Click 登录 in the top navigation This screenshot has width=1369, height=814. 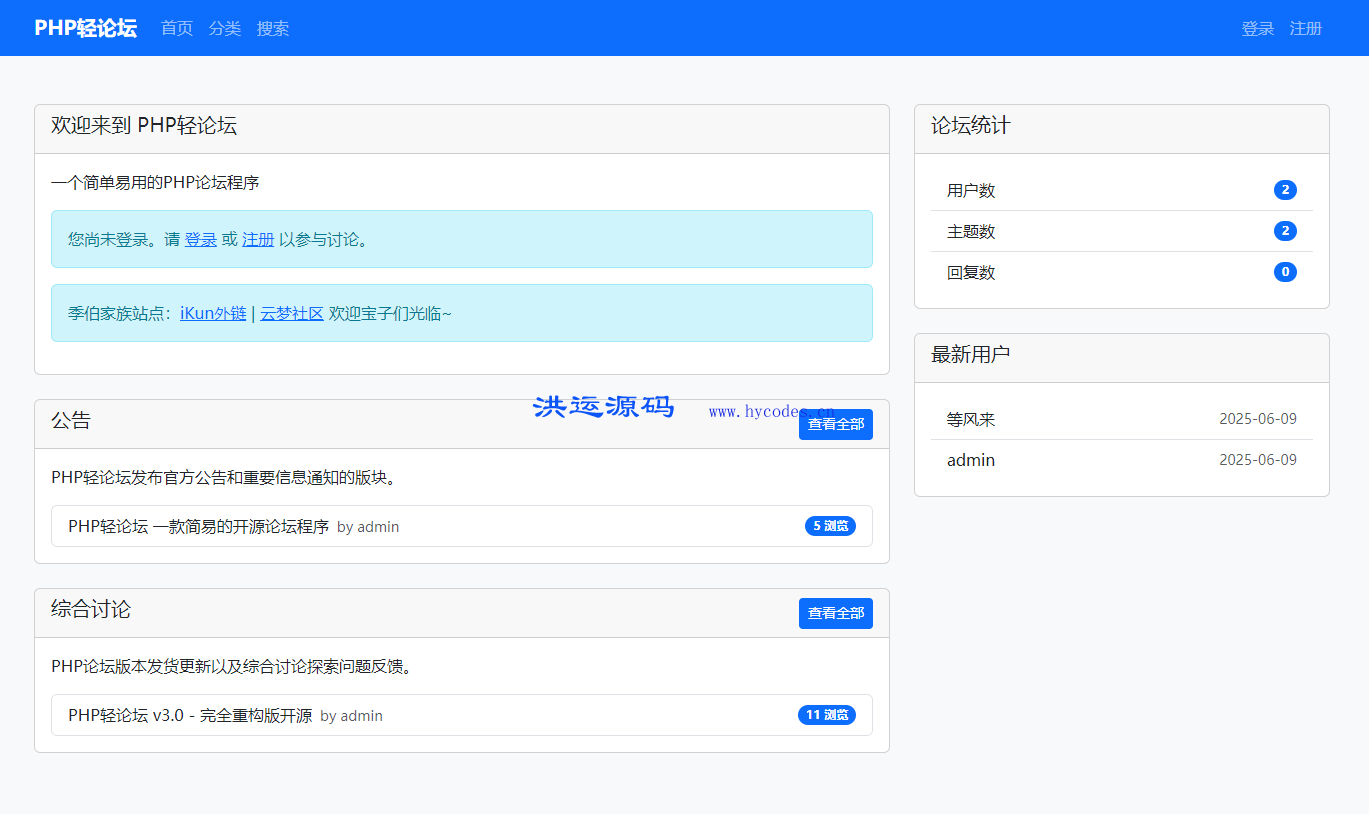(1258, 28)
